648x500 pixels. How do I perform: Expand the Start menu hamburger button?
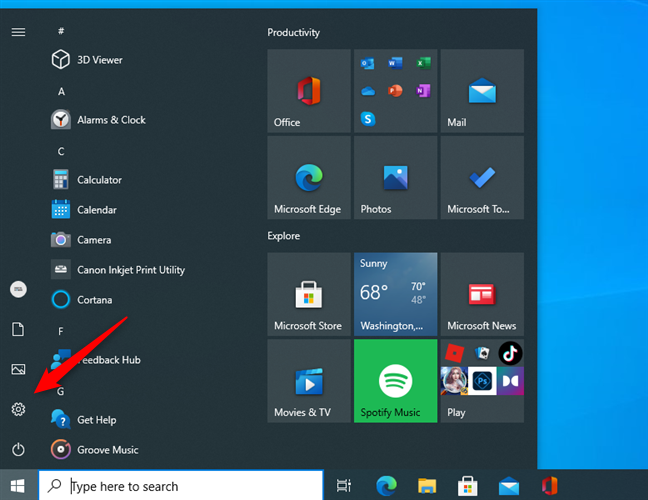pos(18,32)
